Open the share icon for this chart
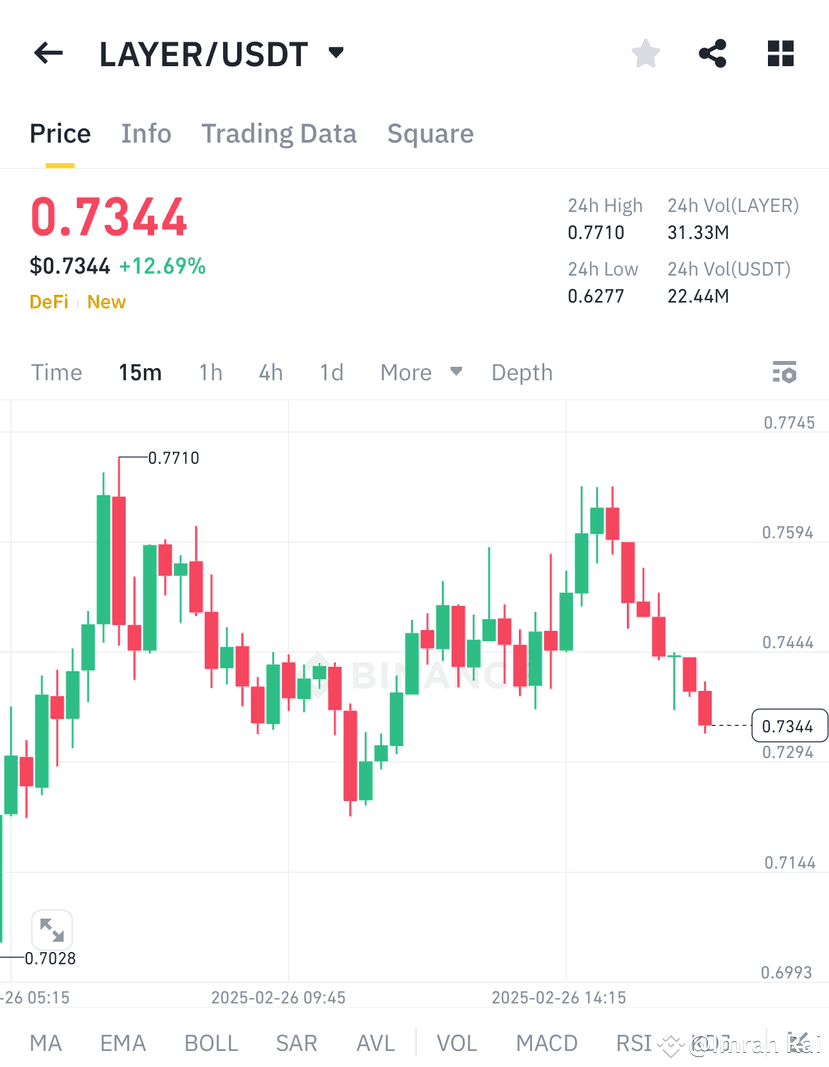 pyautogui.click(x=712, y=53)
